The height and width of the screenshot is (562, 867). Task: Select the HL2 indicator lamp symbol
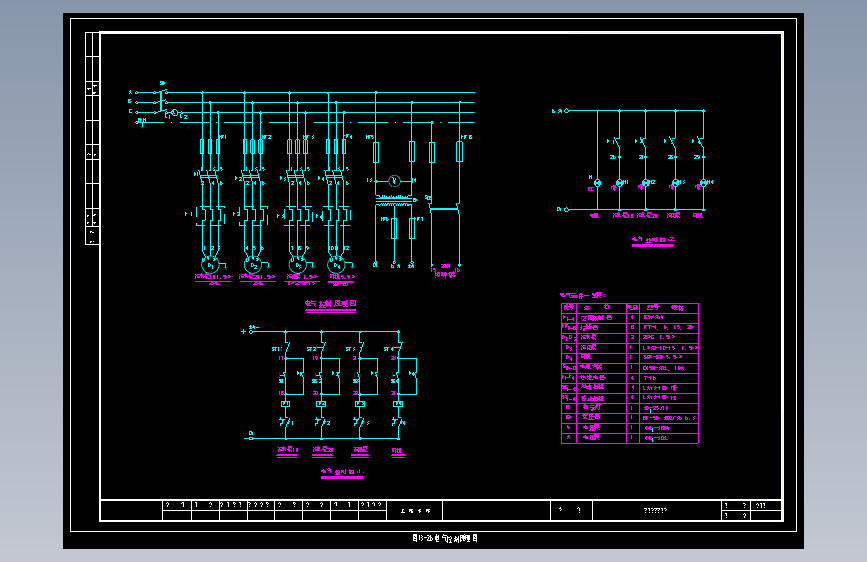(646, 183)
